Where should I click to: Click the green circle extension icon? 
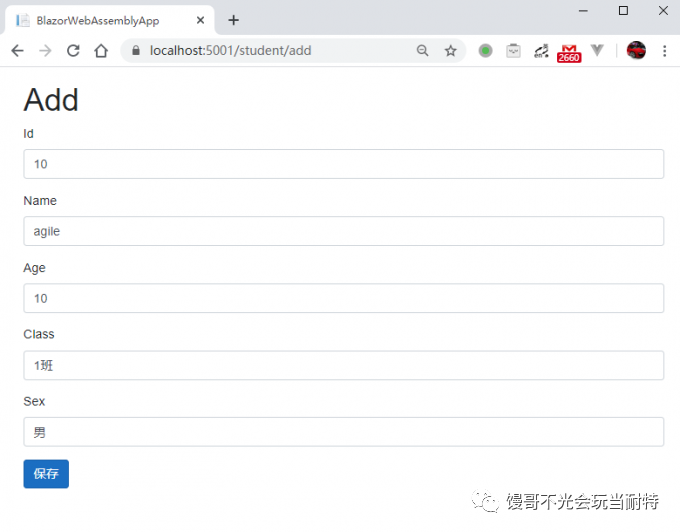click(485, 51)
